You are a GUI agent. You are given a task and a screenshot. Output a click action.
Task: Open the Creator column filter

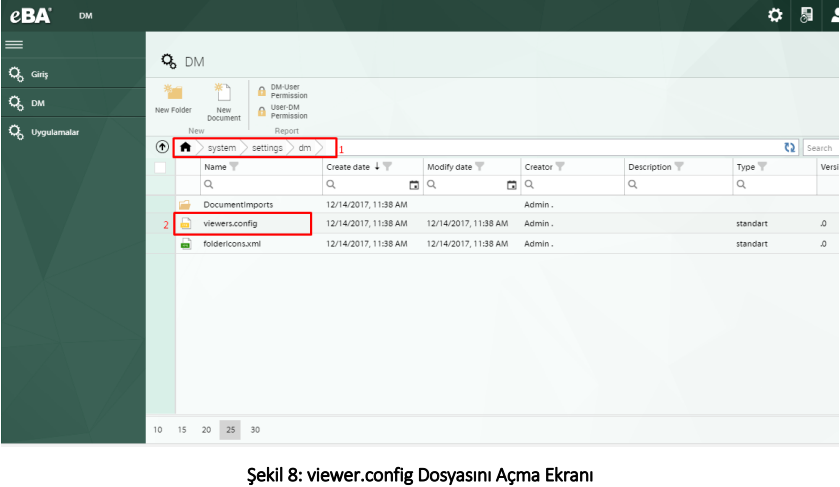point(561,167)
